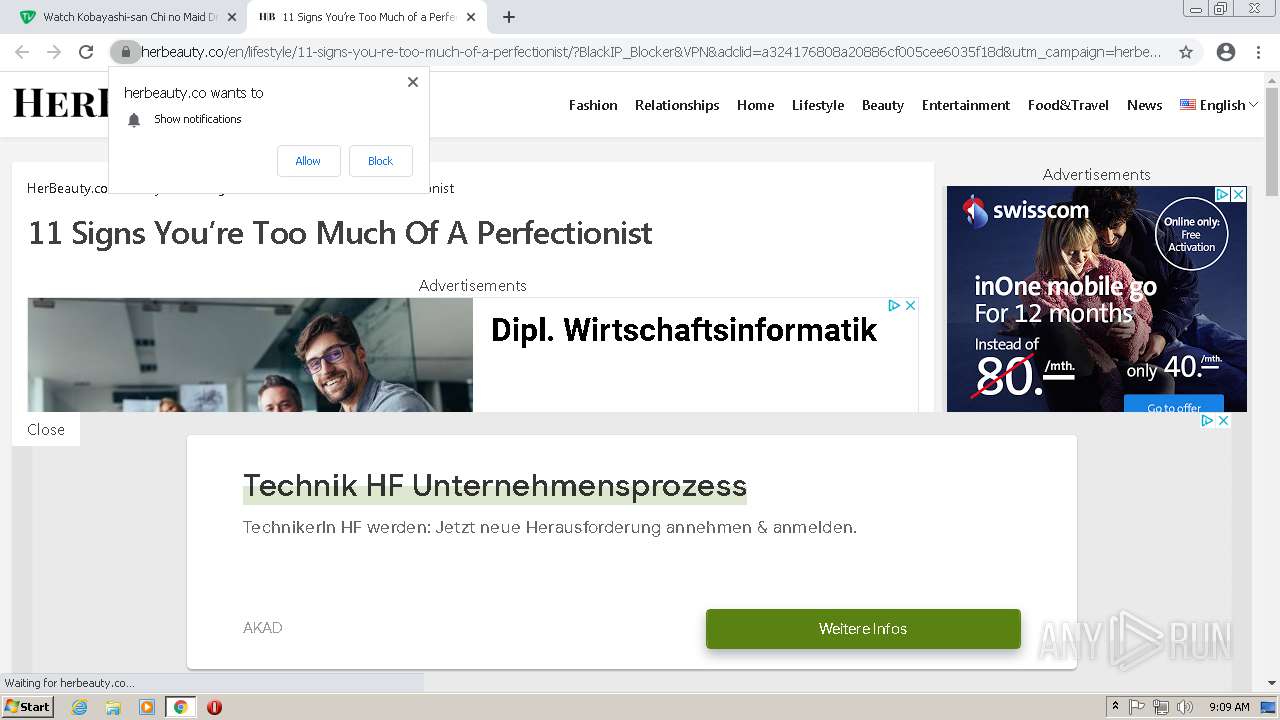Viewport: 1280px width, 720px height.
Task: Open Opera browser from taskbar
Action: click(x=214, y=707)
